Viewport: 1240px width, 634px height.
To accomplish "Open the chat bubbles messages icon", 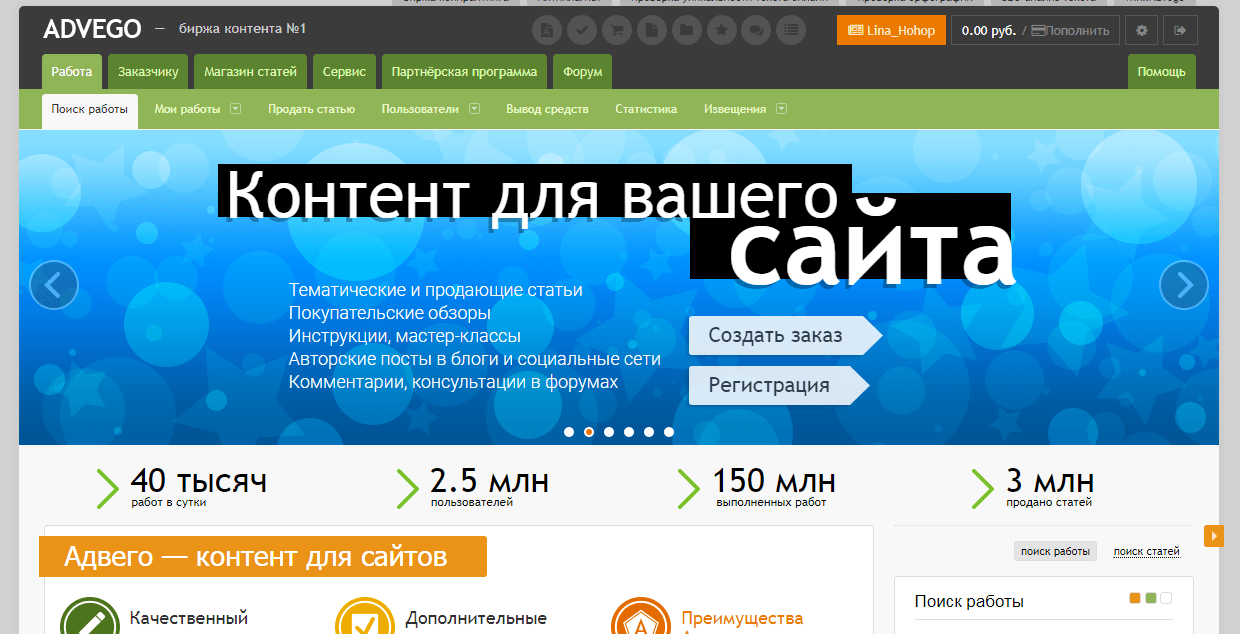I will pyautogui.click(x=756, y=30).
